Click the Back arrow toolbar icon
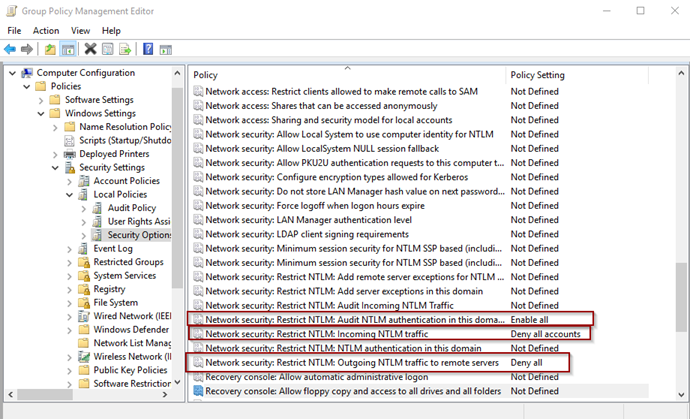 tap(10, 49)
